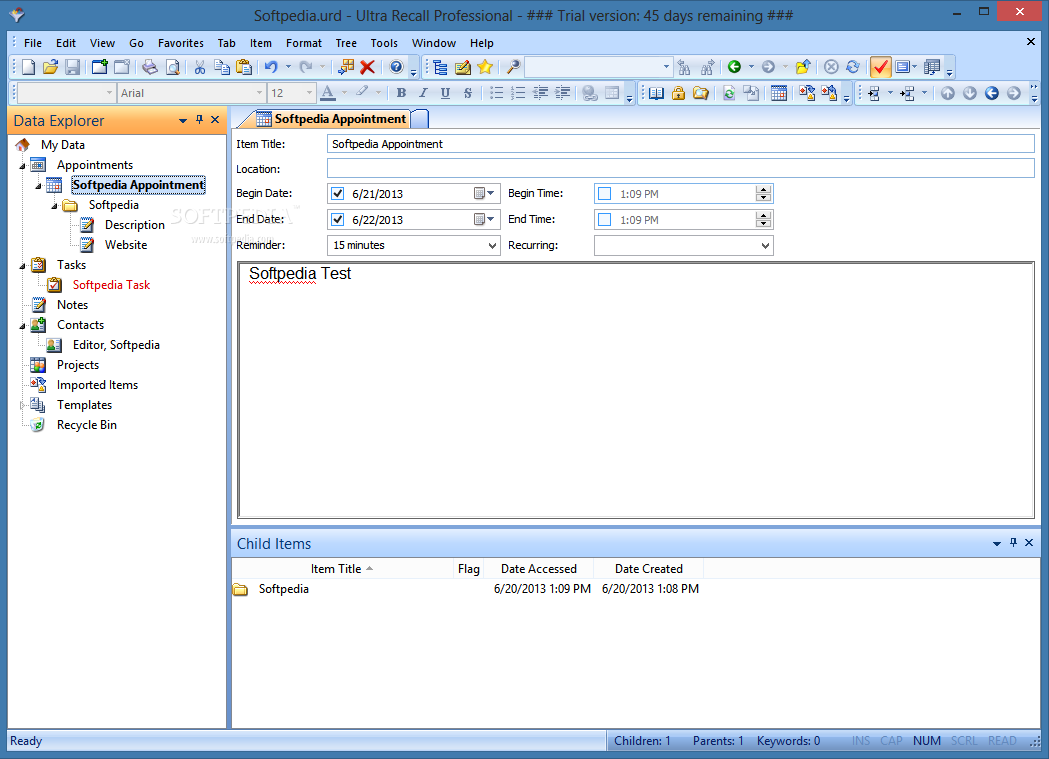Open Print Preview icon
The height and width of the screenshot is (759, 1049).
point(172,67)
